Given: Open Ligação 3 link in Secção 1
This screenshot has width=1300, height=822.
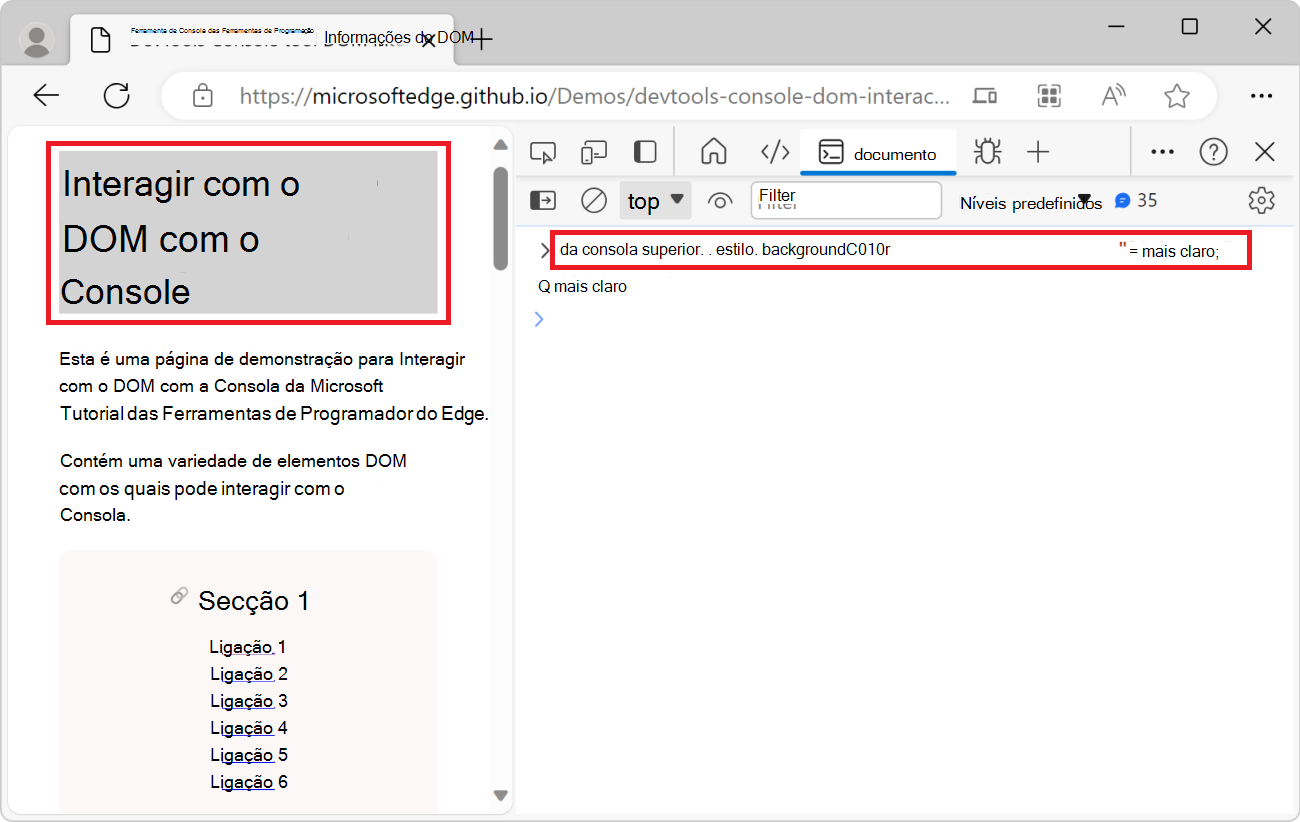Looking at the screenshot, I should [x=247, y=700].
